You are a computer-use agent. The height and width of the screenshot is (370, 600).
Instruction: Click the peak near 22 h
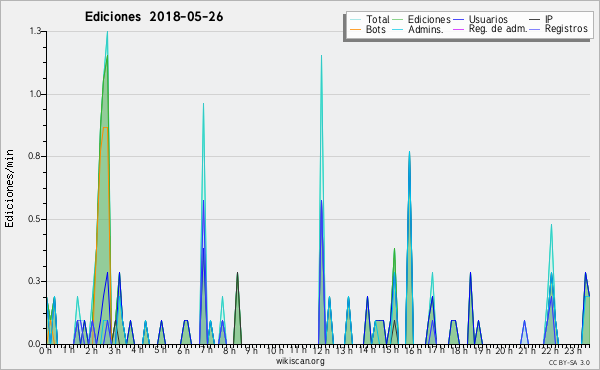[551, 225]
